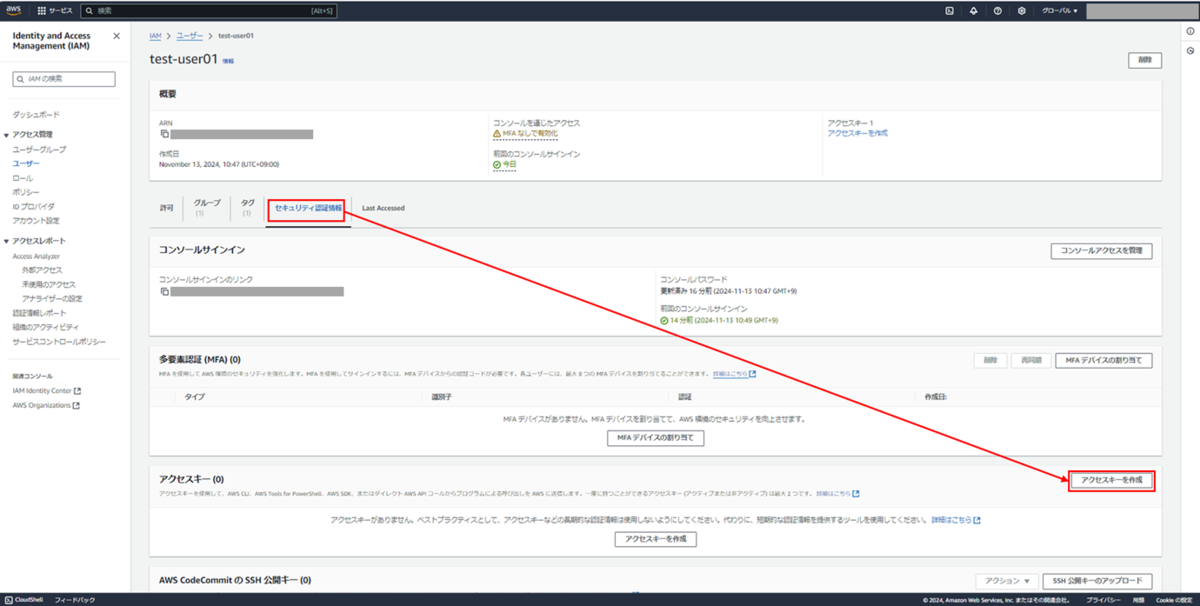Image resolution: width=1200 pixels, height=606 pixels.
Task: Open Cookie の設定 in the footer
Action: pos(1174,600)
